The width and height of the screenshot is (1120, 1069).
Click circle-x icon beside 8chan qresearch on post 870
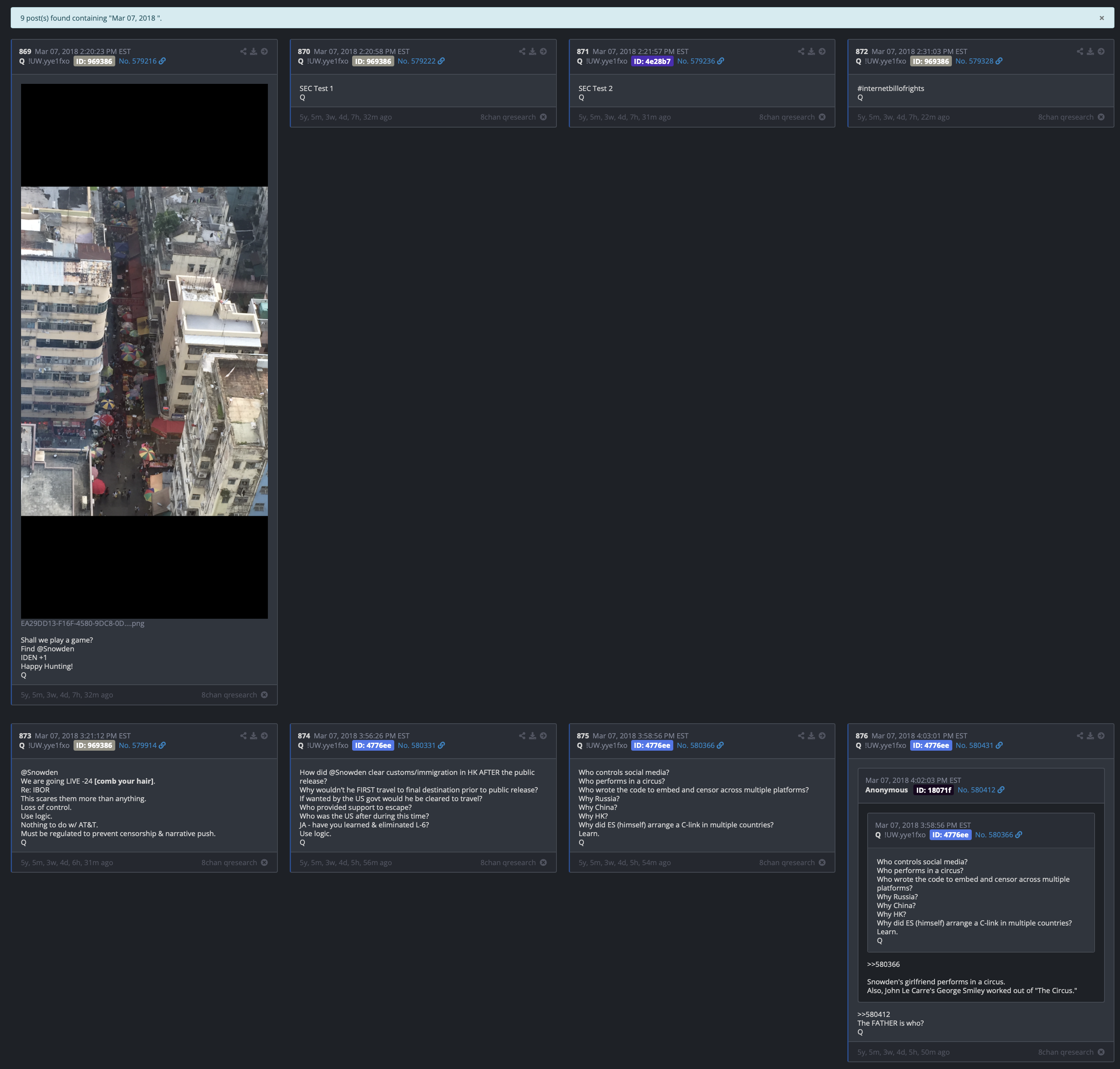point(543,117)
